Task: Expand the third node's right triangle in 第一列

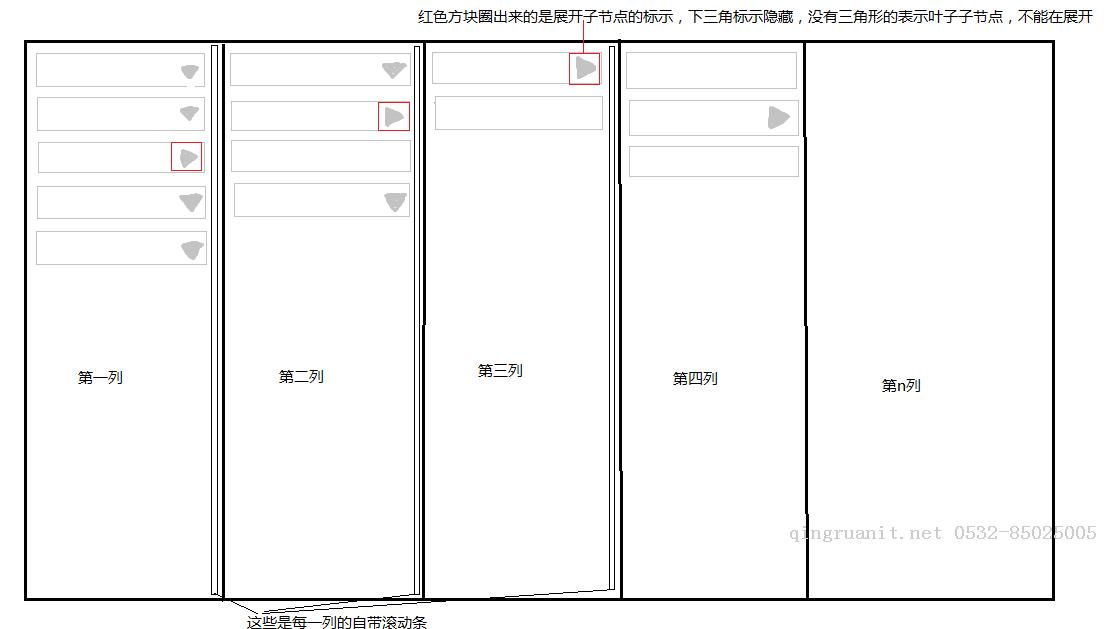Action: [187, 157]
